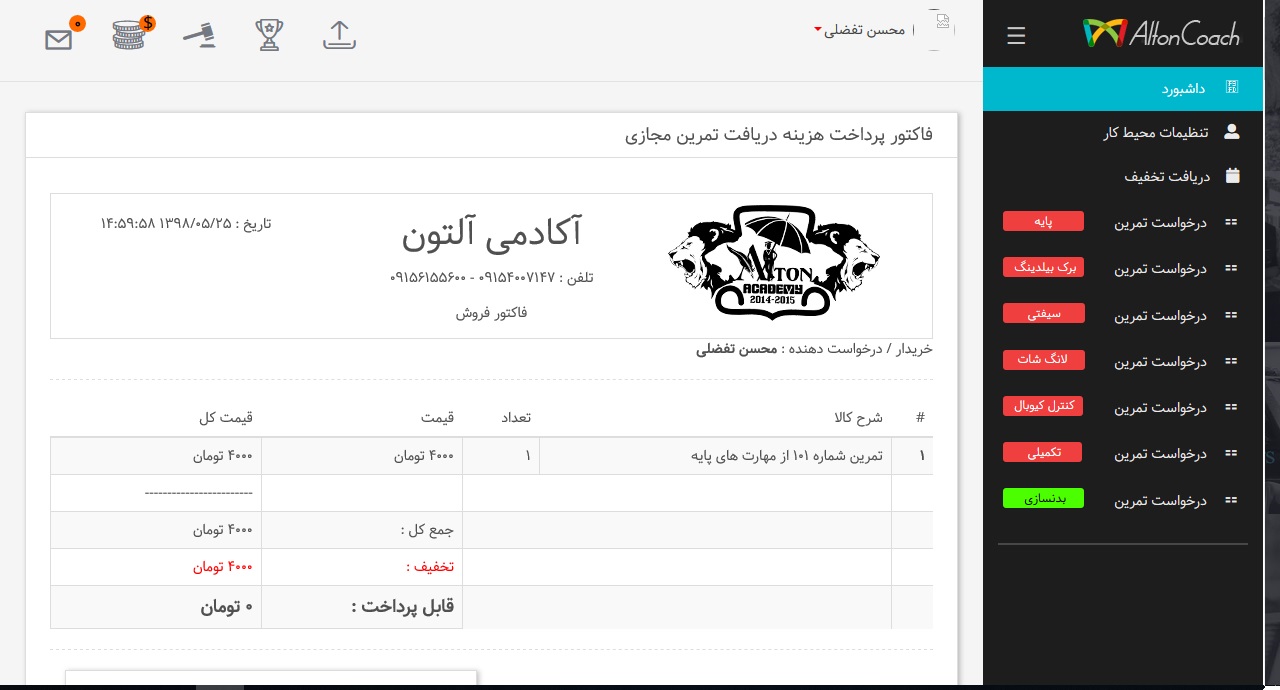Click the AltonCoach logo

point(1161,34)
